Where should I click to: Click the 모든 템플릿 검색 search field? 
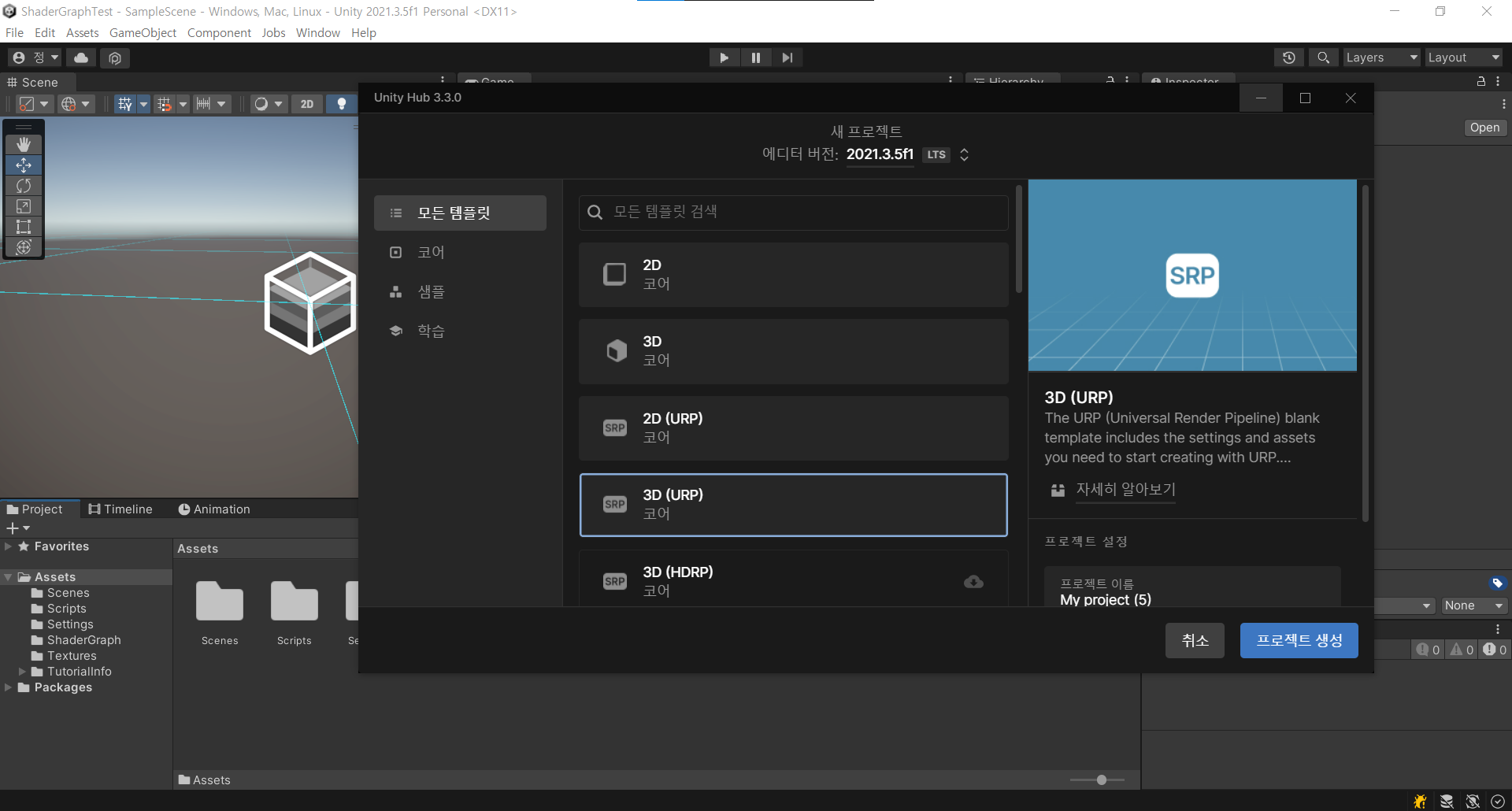793,213
